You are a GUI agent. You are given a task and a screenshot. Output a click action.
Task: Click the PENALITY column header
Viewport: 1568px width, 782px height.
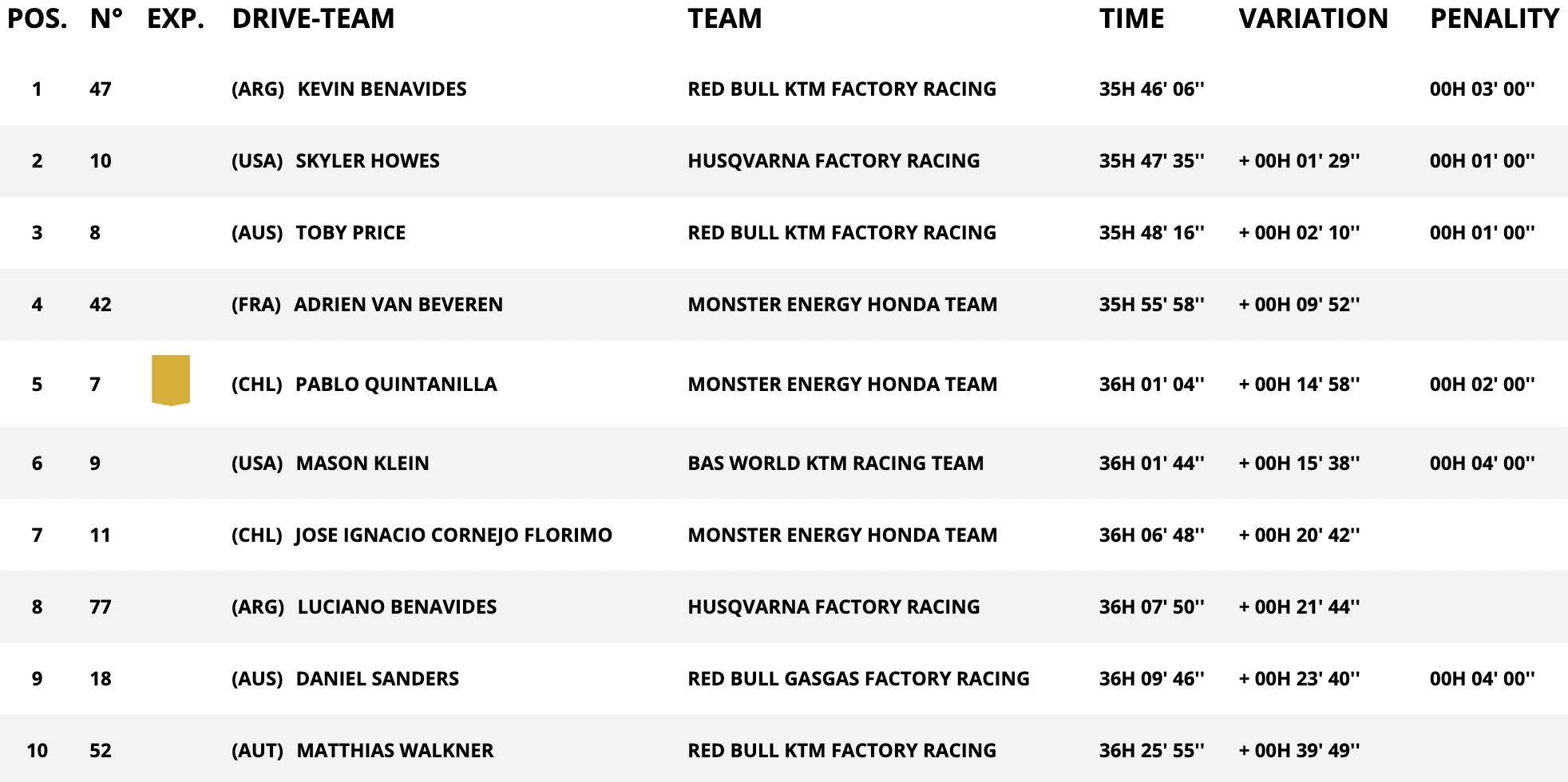1495,18
